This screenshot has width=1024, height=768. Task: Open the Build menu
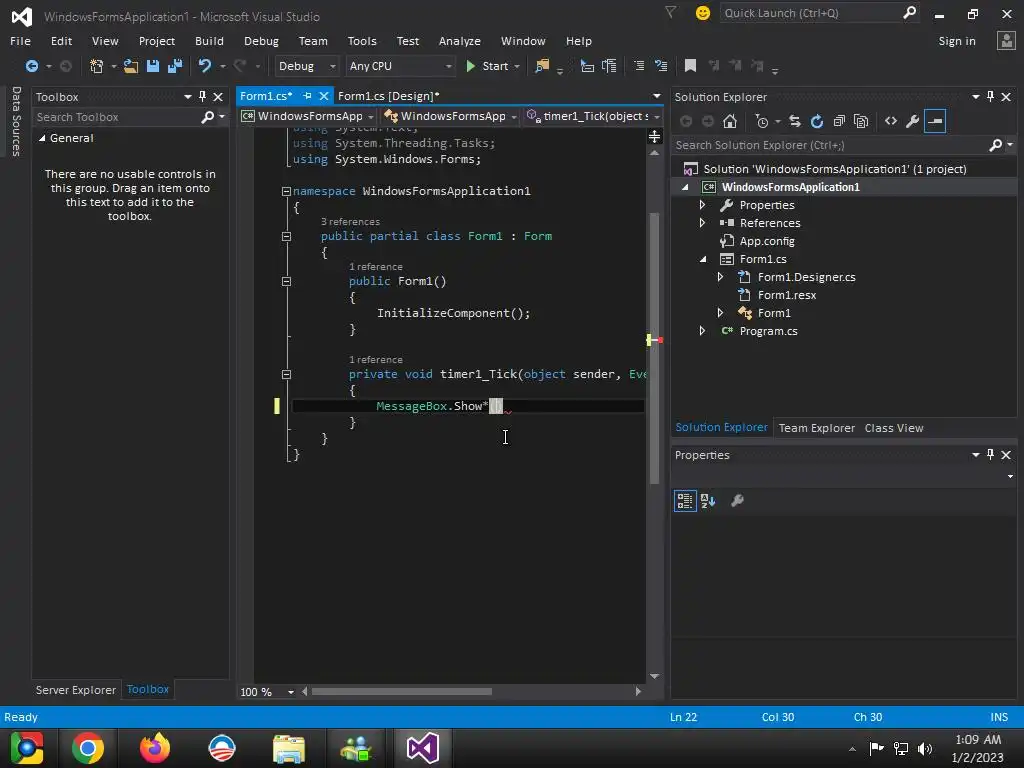coord(209,41)
